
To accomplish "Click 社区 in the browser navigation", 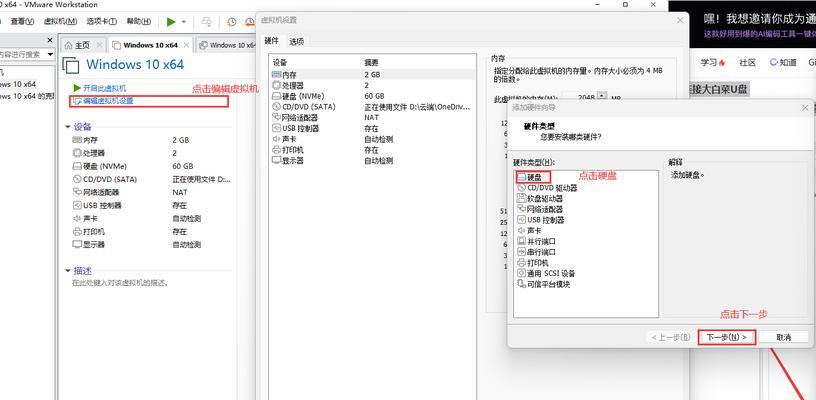I will tap(747, 62).
